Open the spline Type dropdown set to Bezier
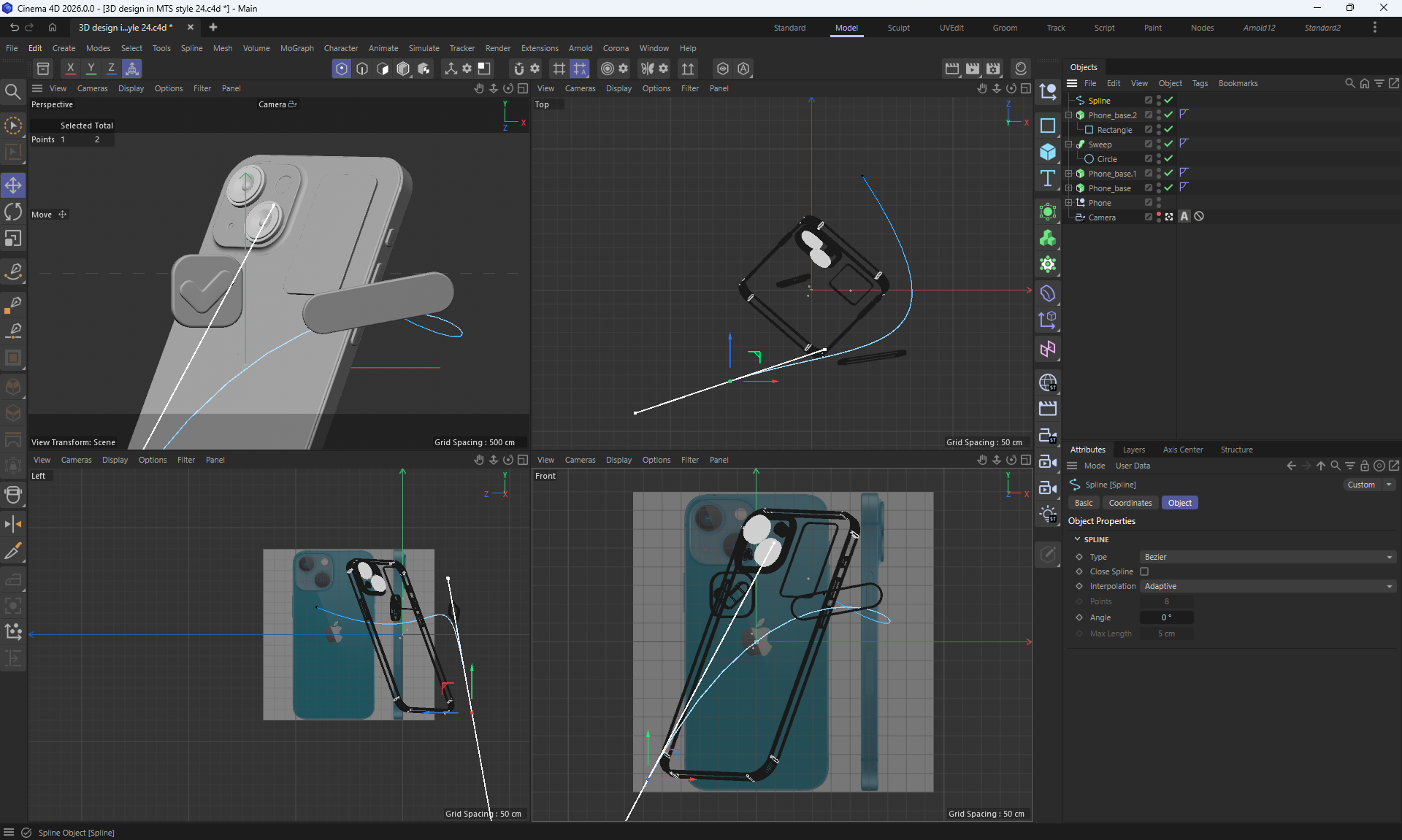 pyautogui.click(x=1267, y=557)
